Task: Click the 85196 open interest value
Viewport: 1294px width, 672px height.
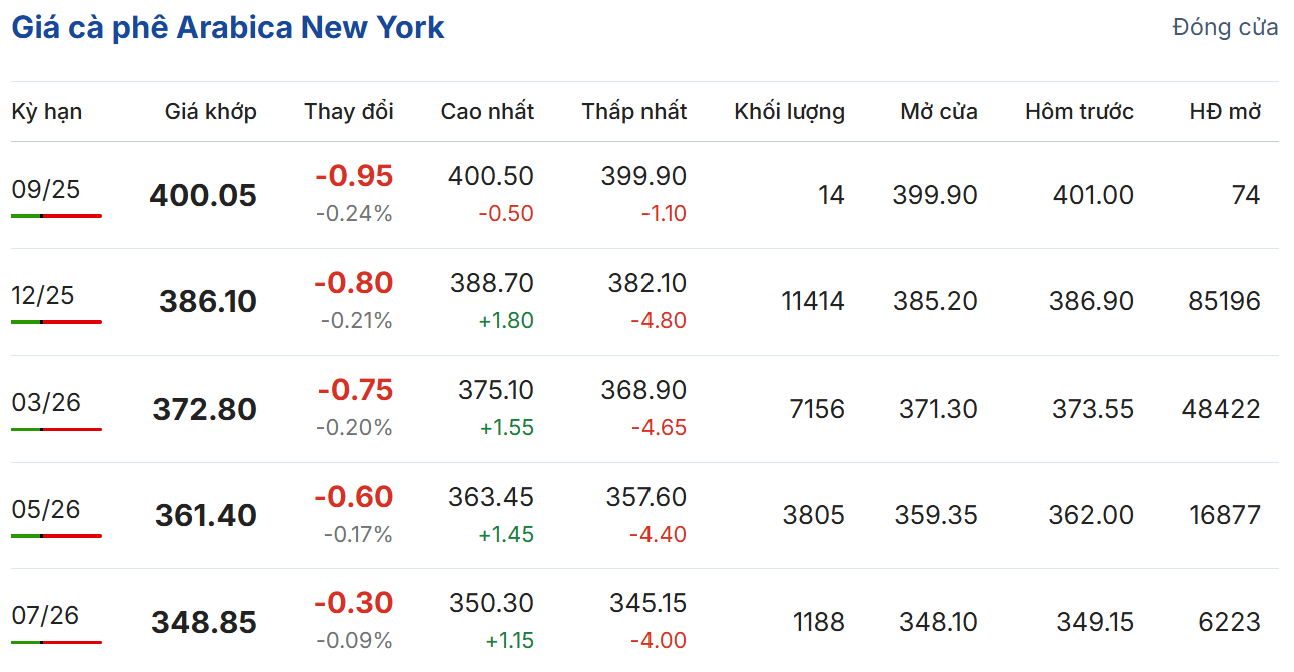Action: click(1224, 301)
